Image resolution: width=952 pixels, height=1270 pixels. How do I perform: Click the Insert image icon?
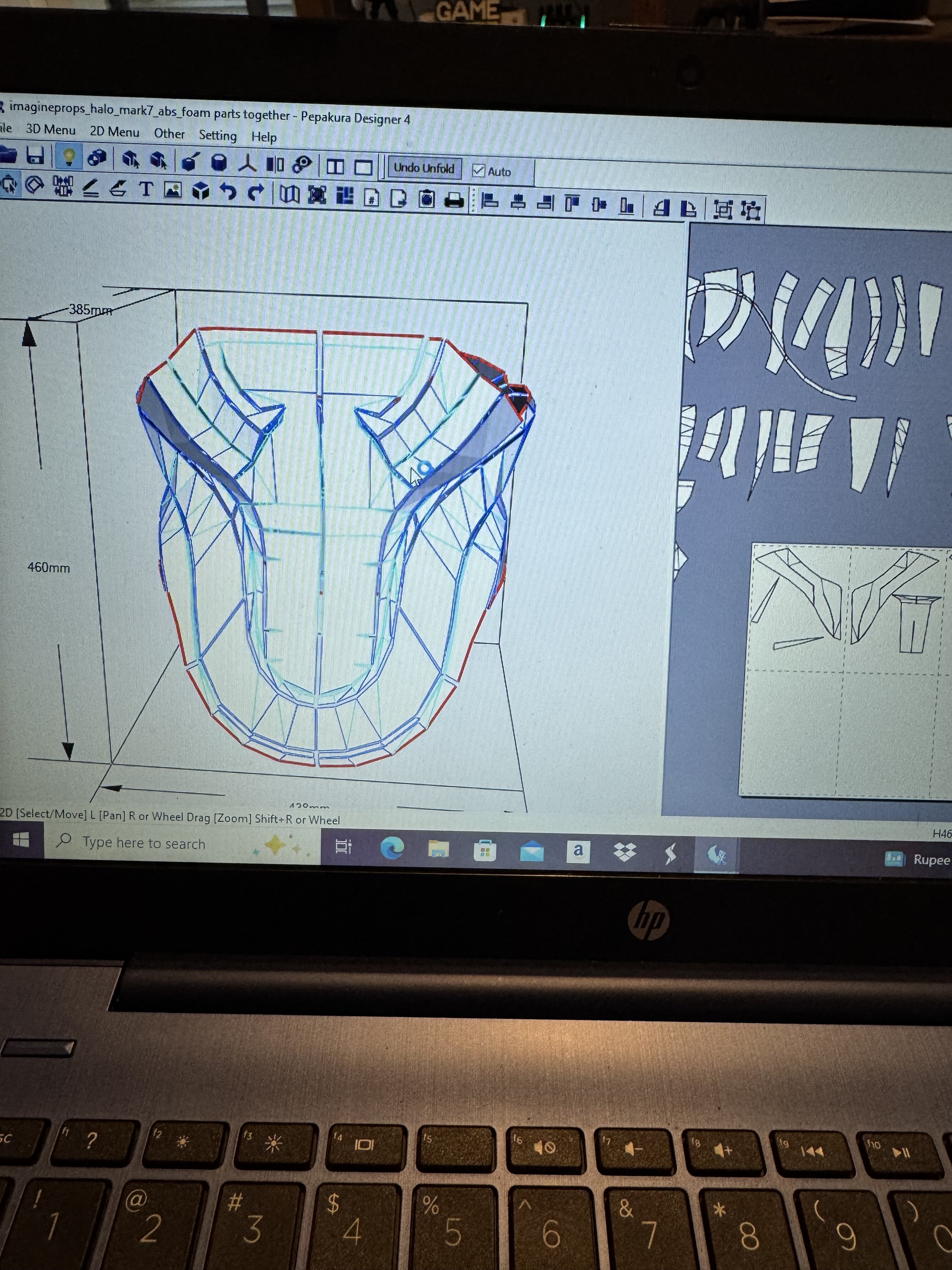pos(173,190)
